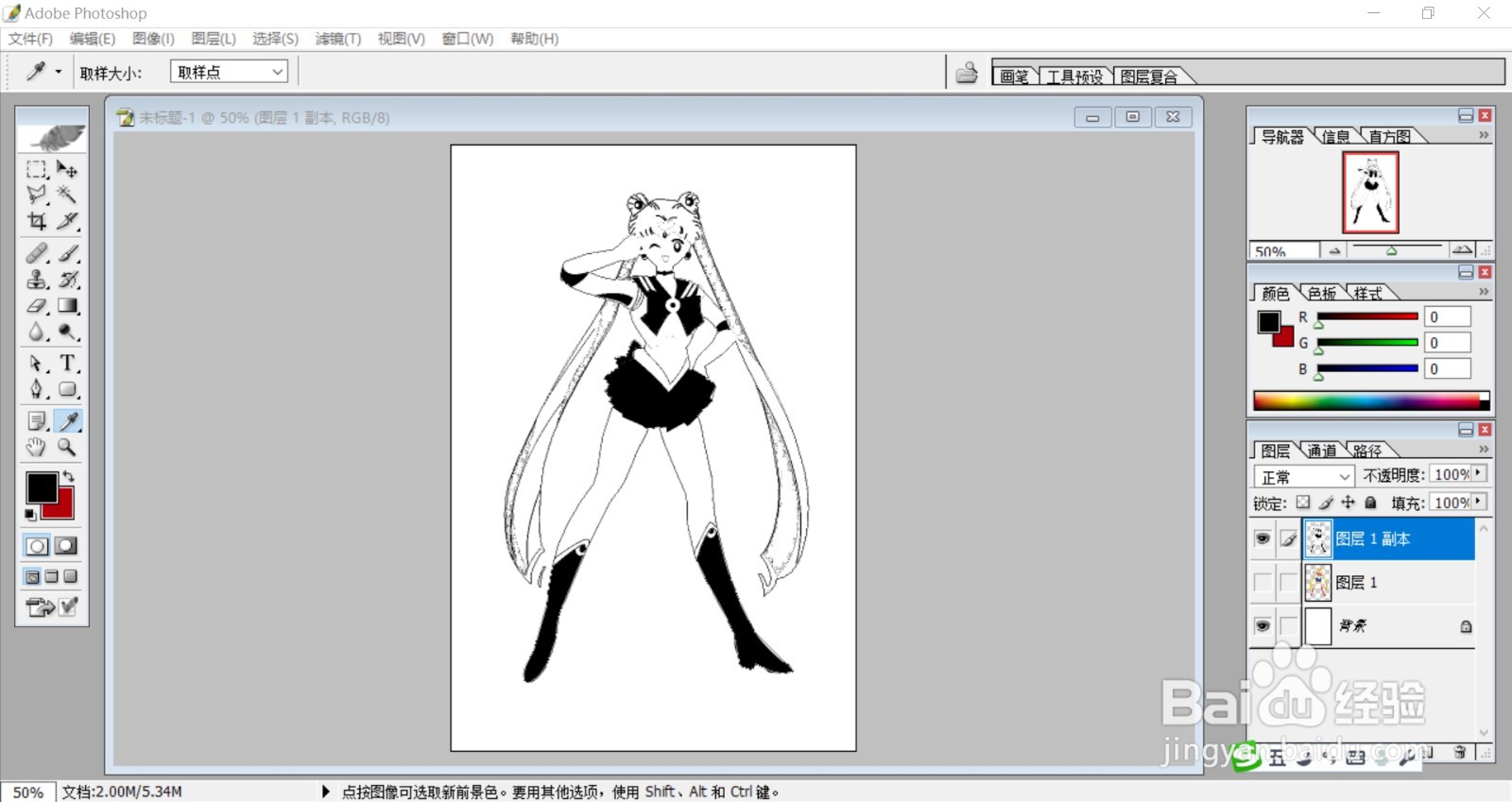Image resolution: width=1512 pixels, height=802 pixels.
Task: Select the Magic Wand tool
Action: 67,195
